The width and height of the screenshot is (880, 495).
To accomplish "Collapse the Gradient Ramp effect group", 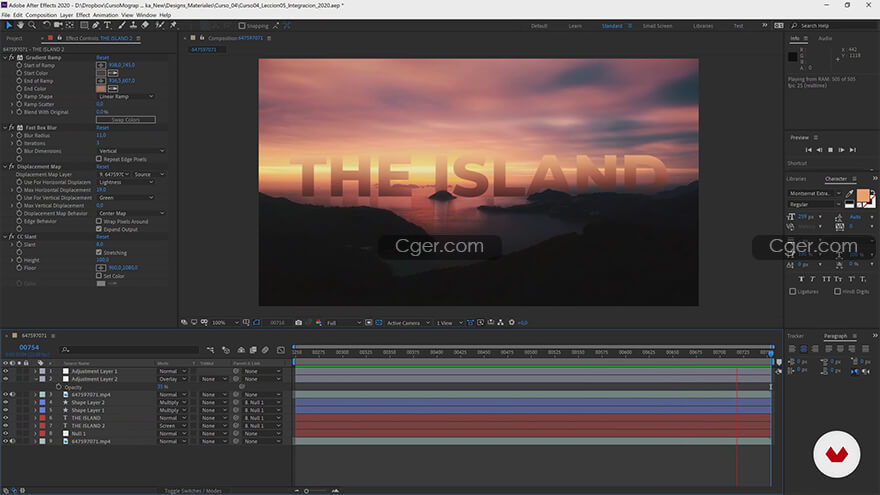I will pyautogui.click(x=5, y=57).
